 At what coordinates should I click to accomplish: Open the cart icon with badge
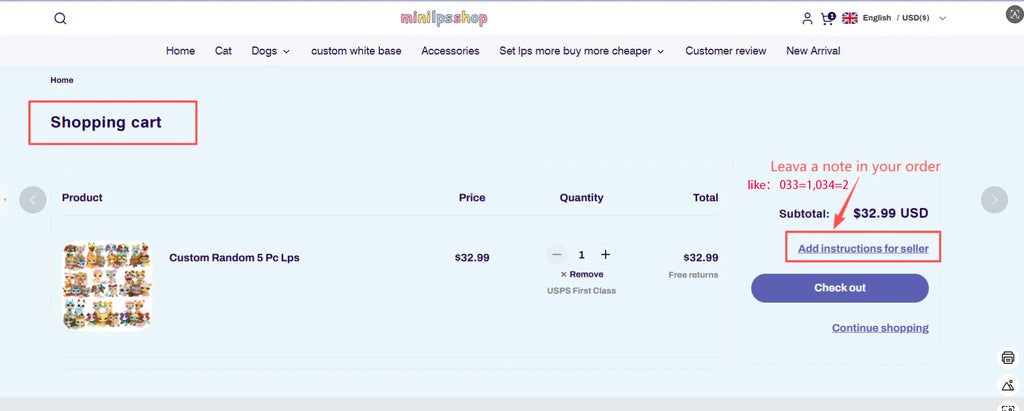[828, 18]
